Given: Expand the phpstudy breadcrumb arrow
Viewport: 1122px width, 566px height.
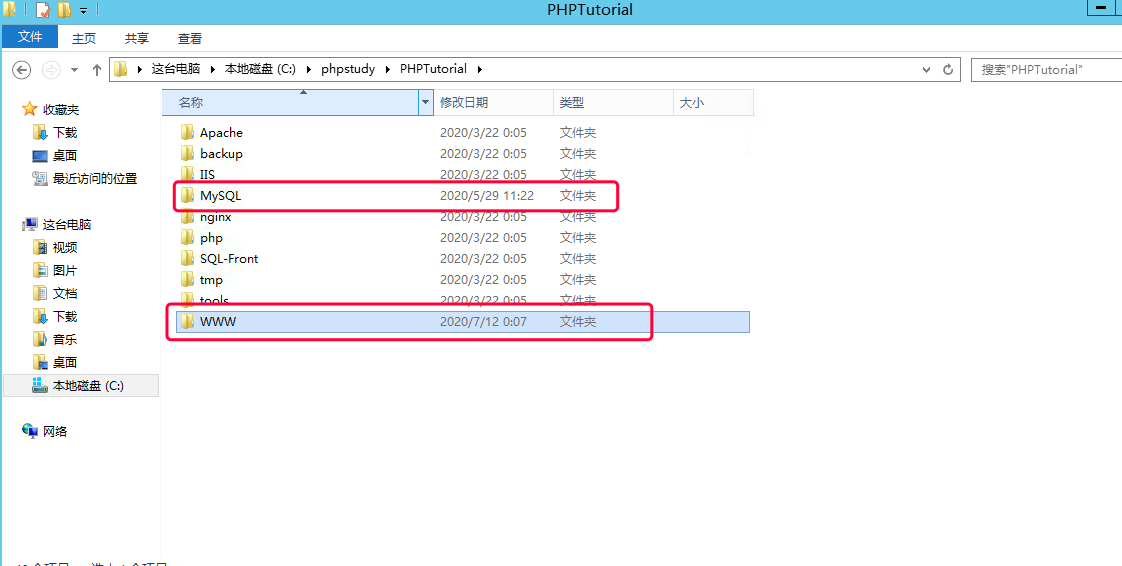Looking at the screenshot, I should (x=389, y=70).
